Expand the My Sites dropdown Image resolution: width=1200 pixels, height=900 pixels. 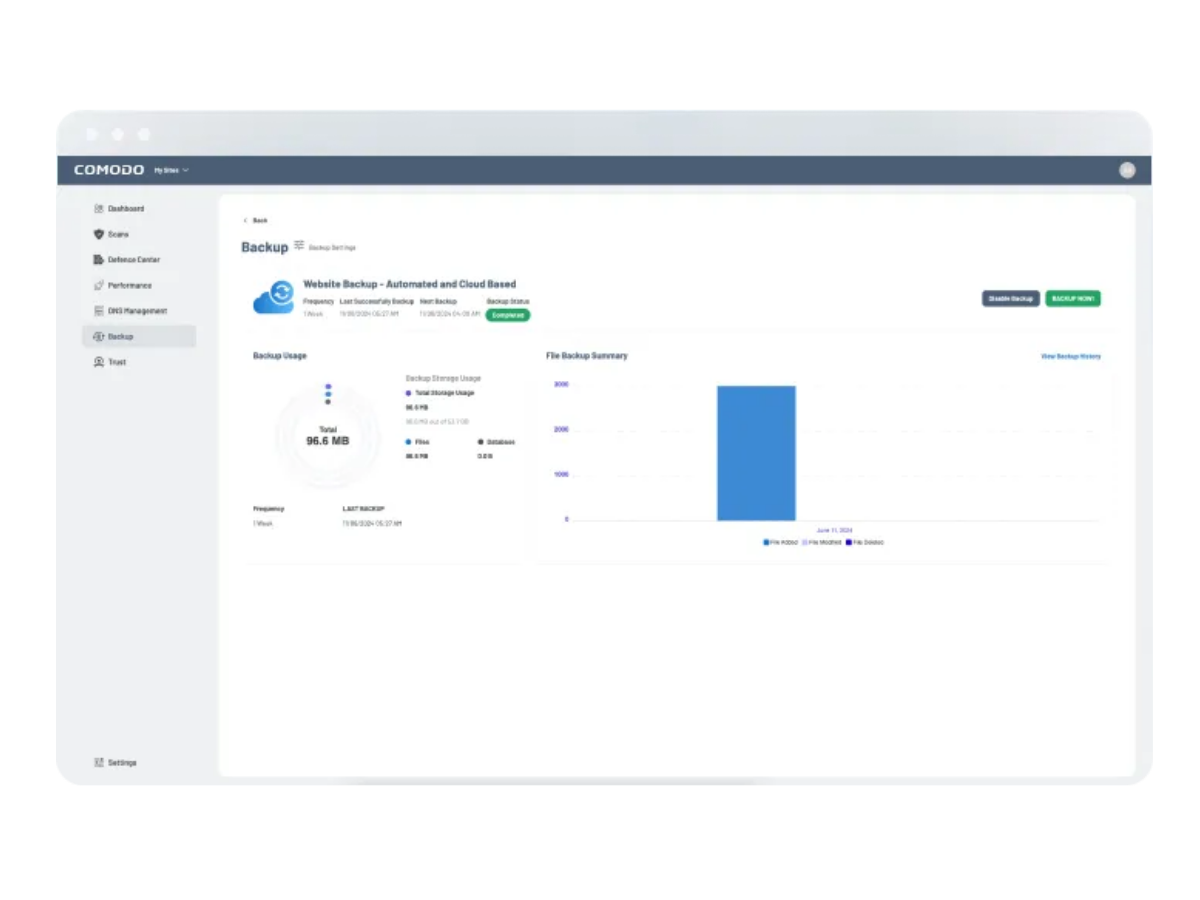coord(171,170)
